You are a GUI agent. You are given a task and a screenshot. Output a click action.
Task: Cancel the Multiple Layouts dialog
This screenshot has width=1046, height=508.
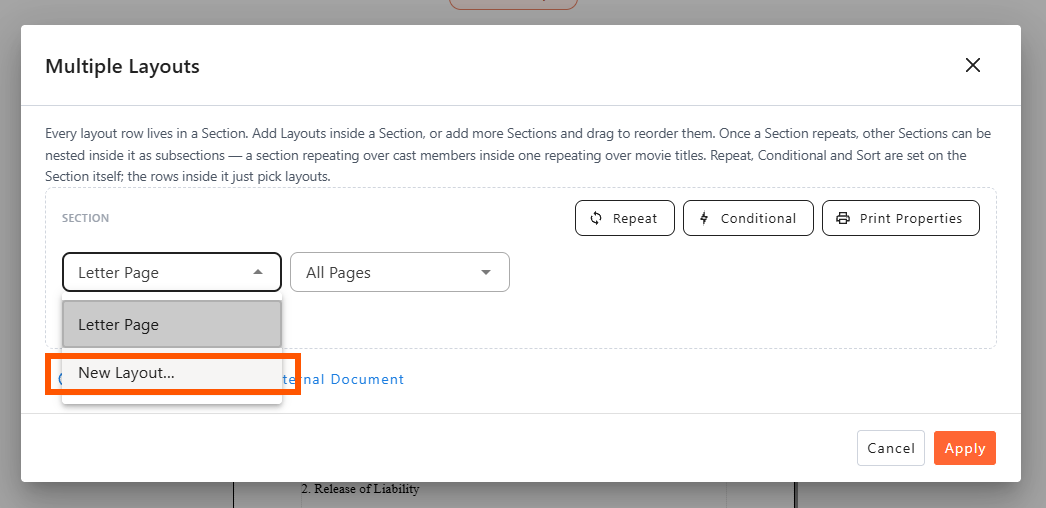[x=891, y=448]
